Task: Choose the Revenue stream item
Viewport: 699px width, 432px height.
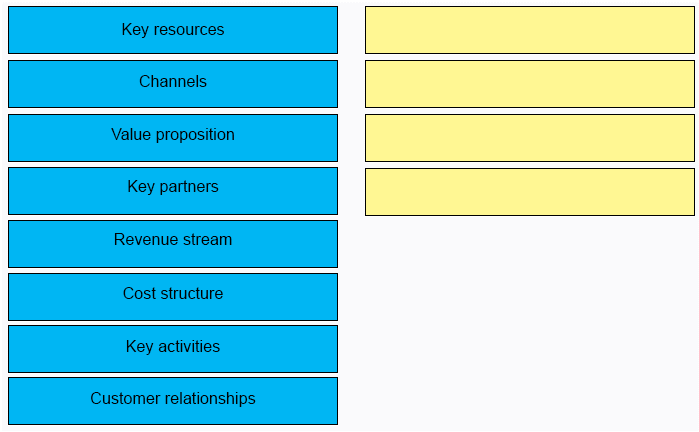Action: pos(173,243)
